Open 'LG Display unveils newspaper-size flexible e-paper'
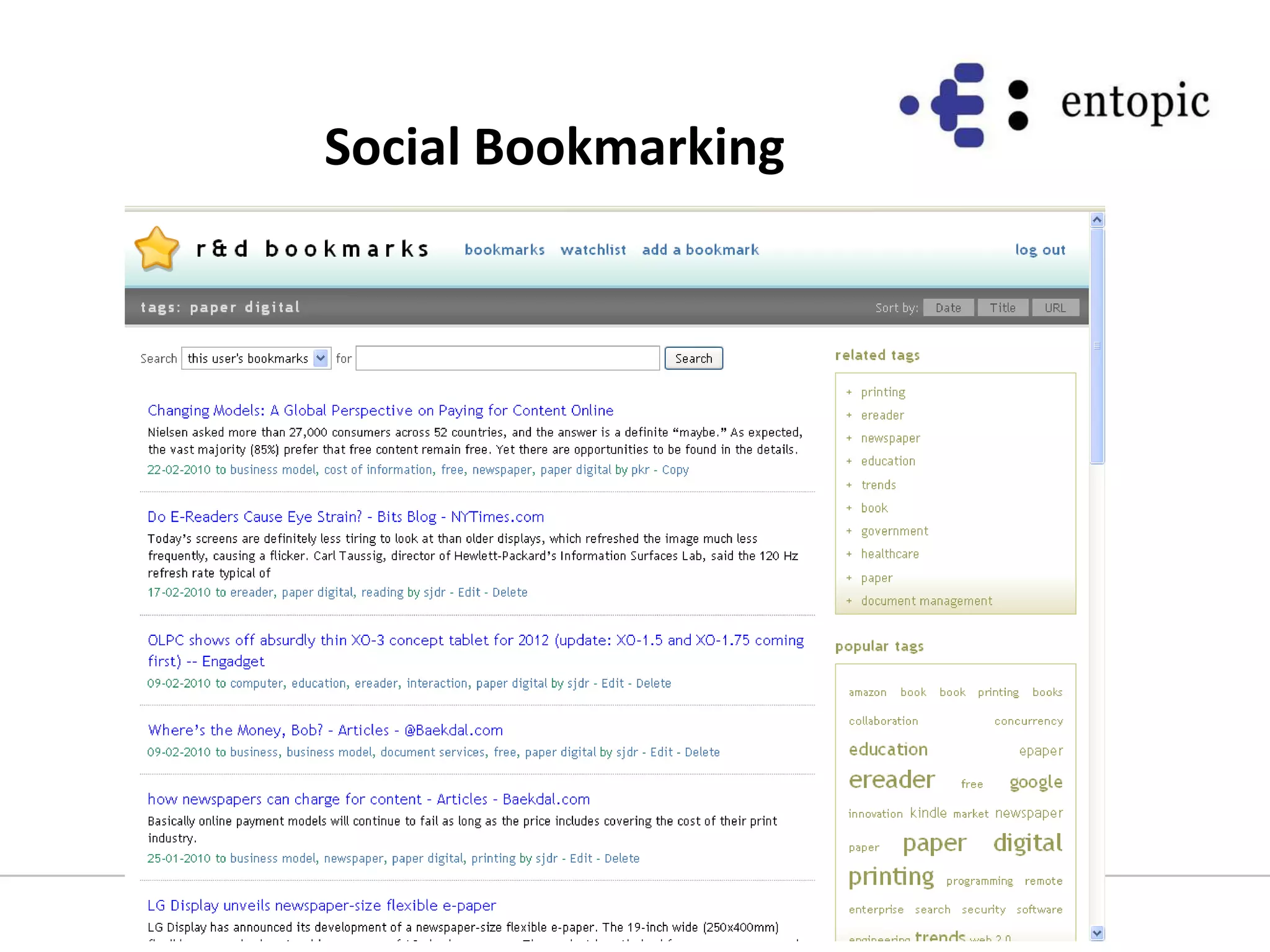 point(321,906)
